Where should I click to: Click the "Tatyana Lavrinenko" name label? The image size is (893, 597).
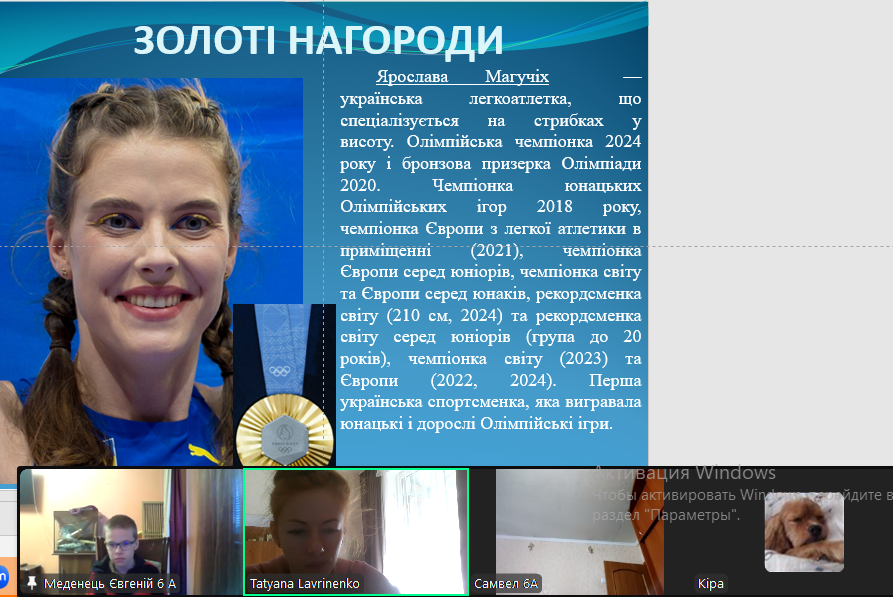coord(305,583)
